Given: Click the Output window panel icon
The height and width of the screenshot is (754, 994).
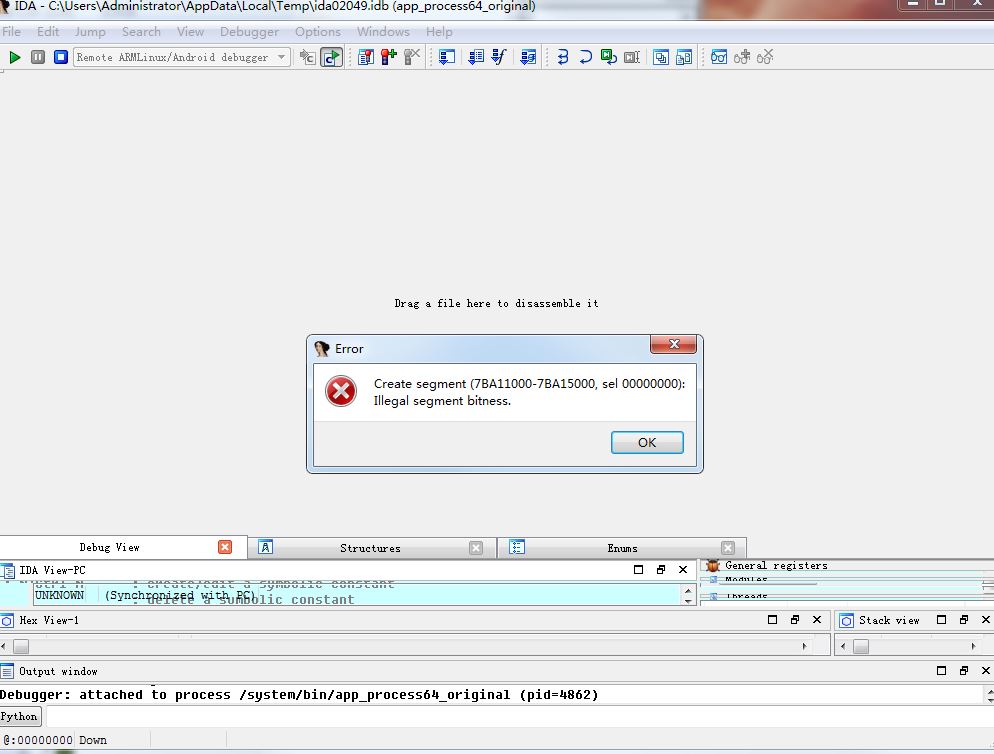Looking at the screenshot, I should pyautogui.click(x=7, y=671).
